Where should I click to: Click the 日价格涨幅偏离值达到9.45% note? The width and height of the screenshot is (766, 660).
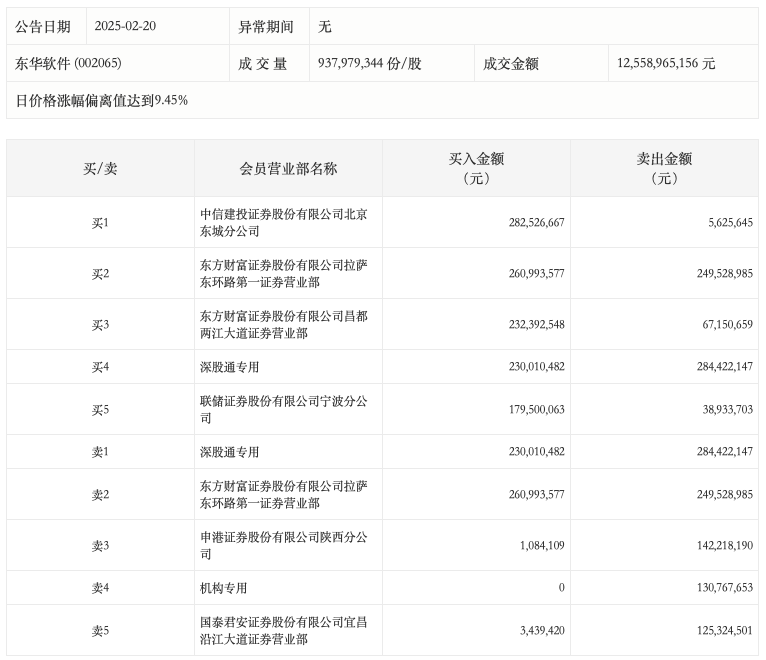click(102, 100)
